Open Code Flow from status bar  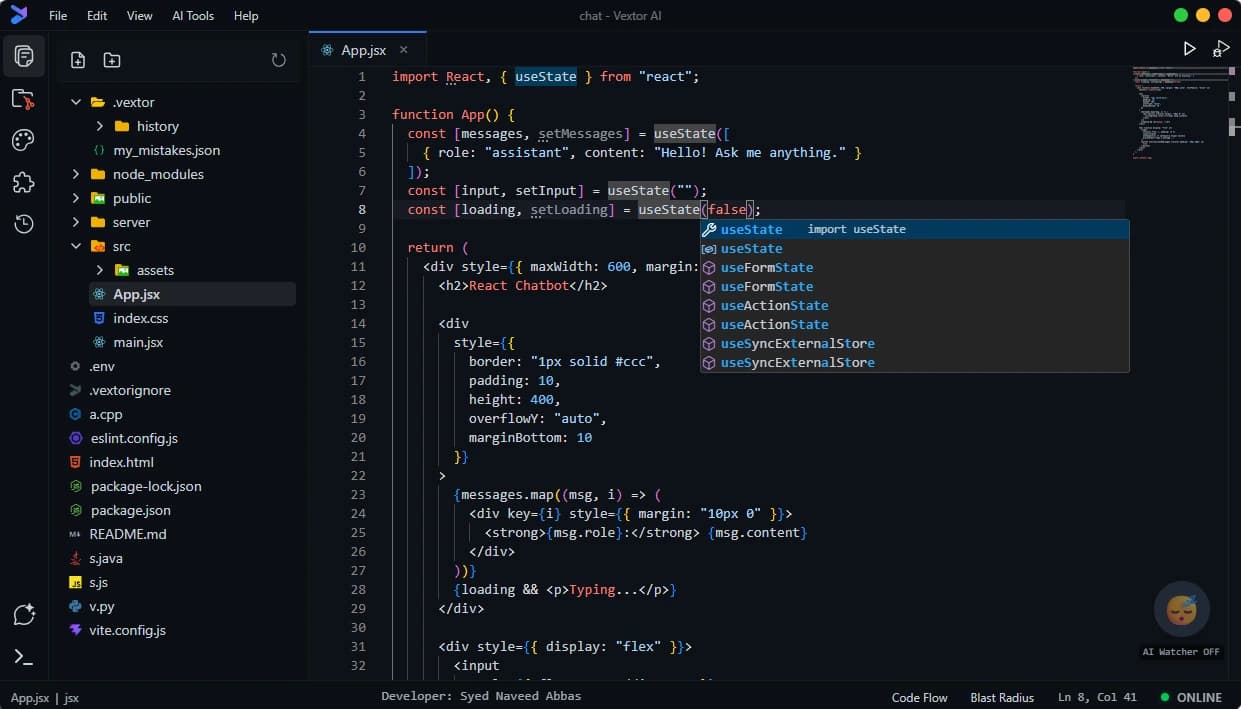920,697
